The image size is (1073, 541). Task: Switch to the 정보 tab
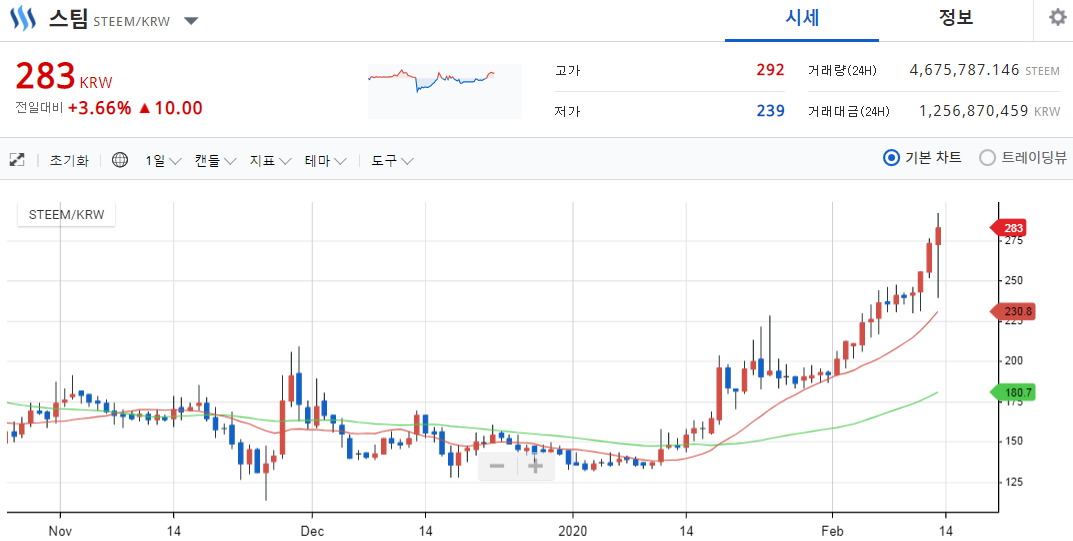(x=956, y=18)
